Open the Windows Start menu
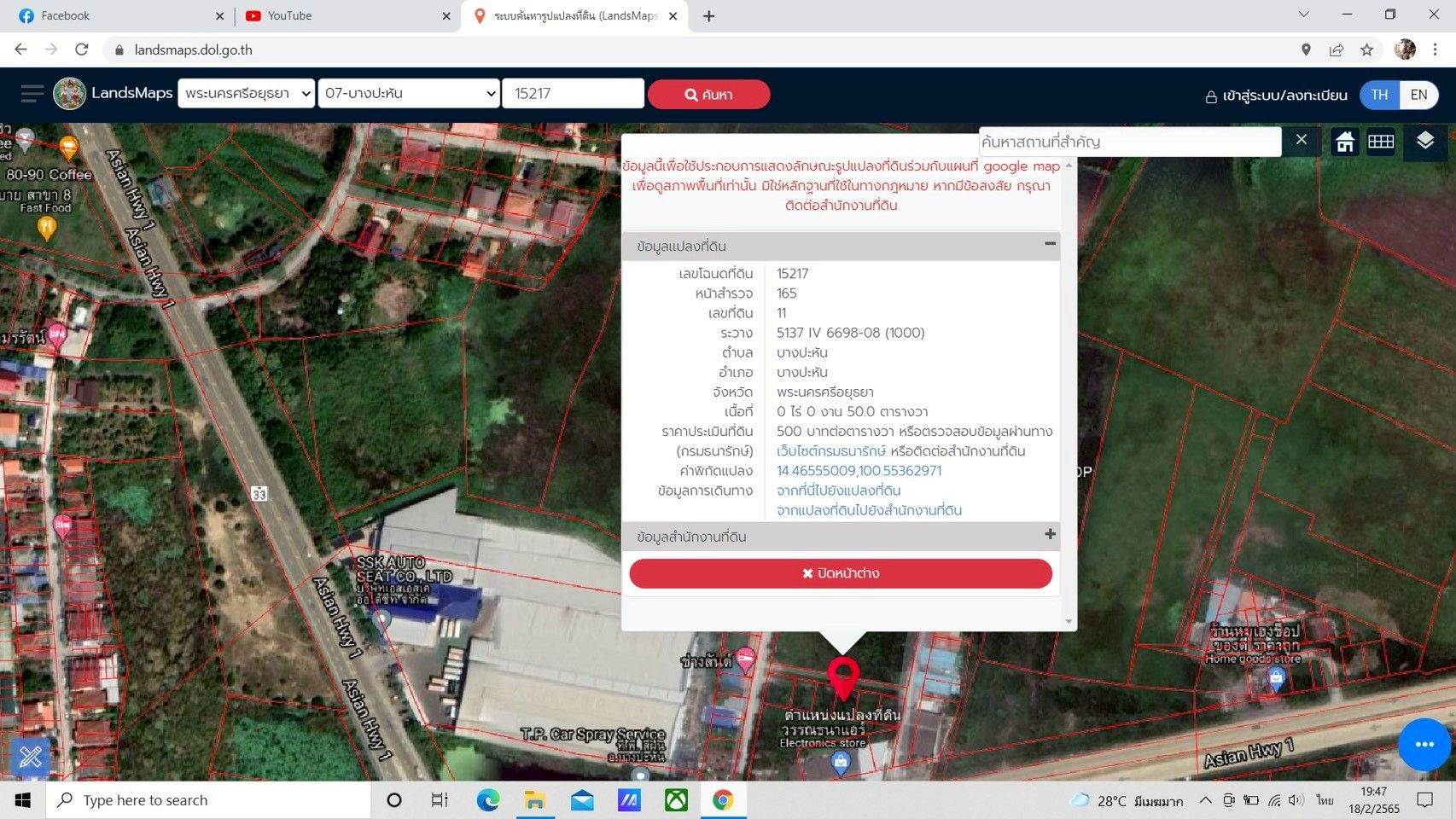 (23, 800)
